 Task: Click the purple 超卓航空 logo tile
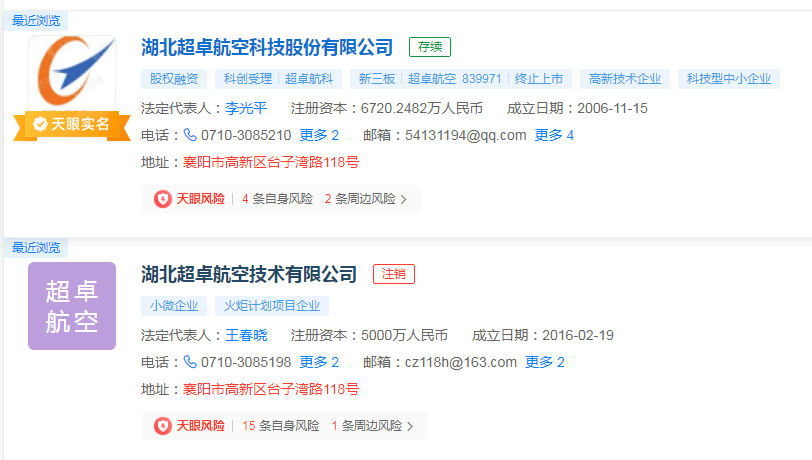coord(72,306)
